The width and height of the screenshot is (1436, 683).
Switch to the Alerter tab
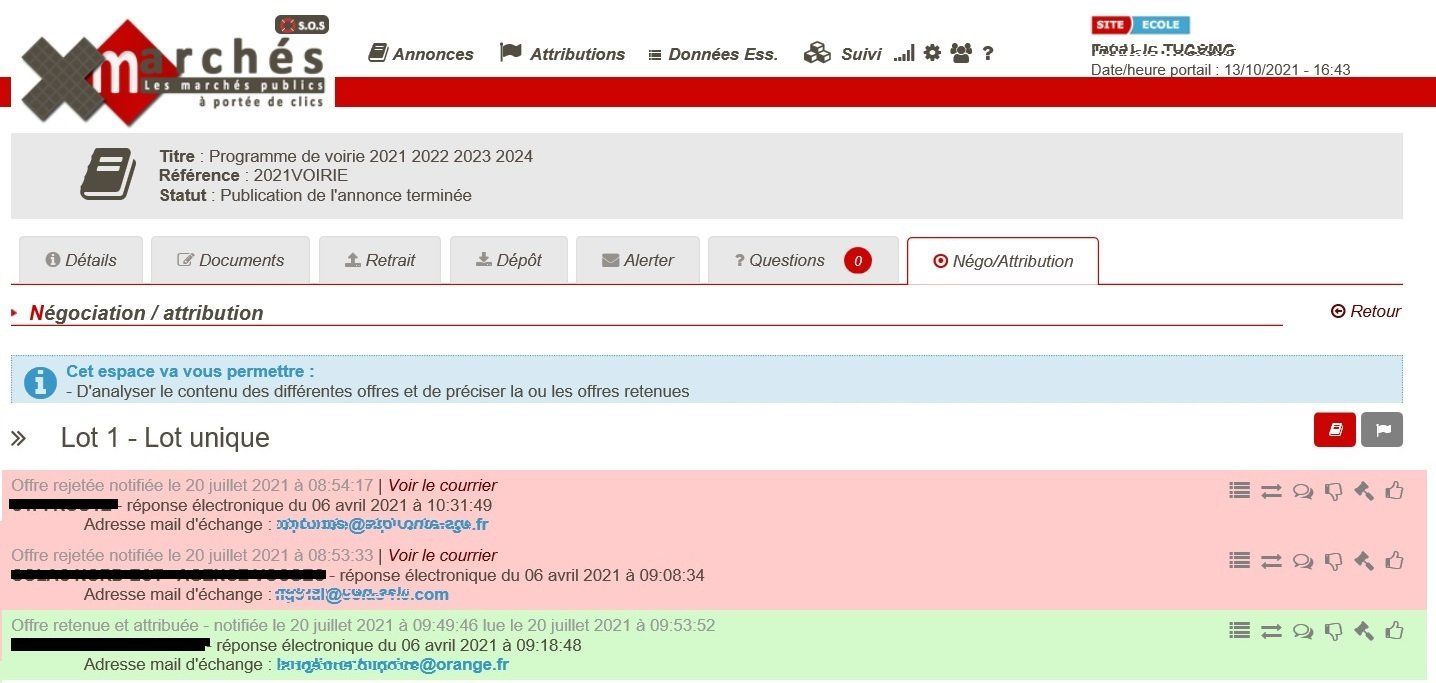point(638,260)
